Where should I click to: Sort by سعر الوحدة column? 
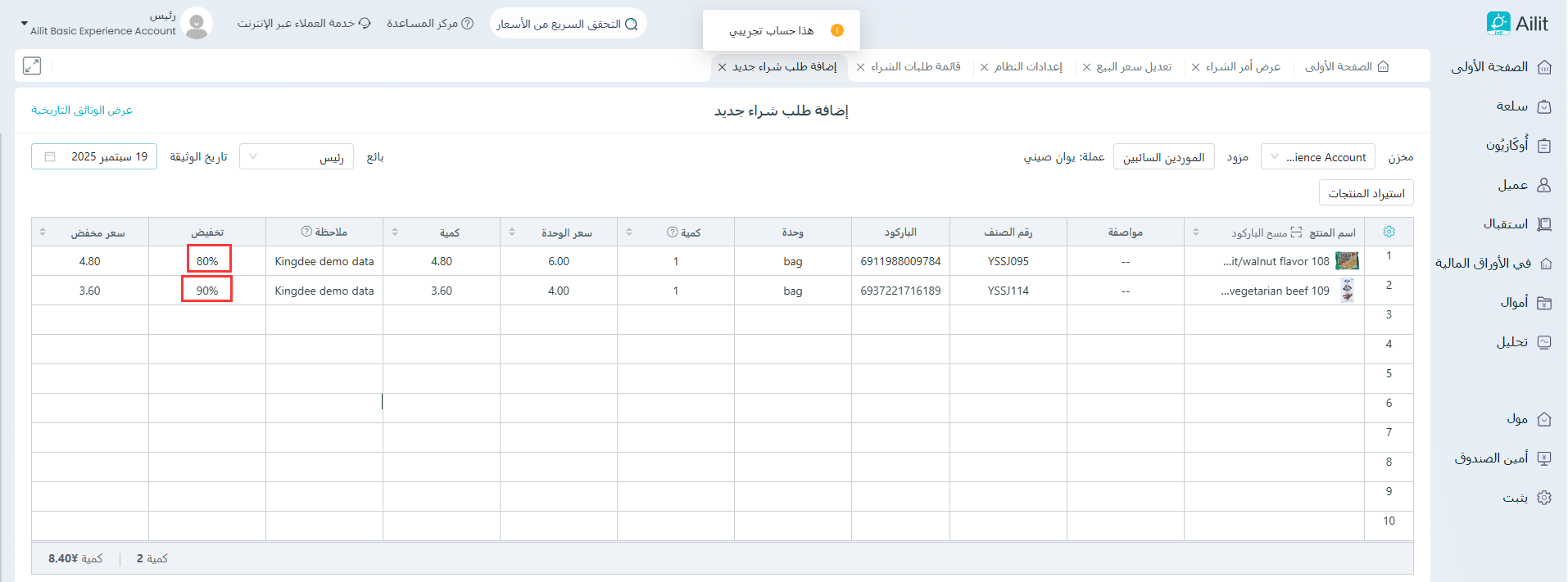click(512, 232)
